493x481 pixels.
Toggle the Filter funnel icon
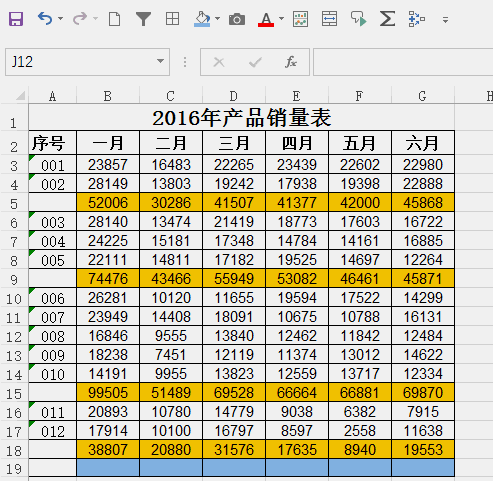[x=143, y=19]
